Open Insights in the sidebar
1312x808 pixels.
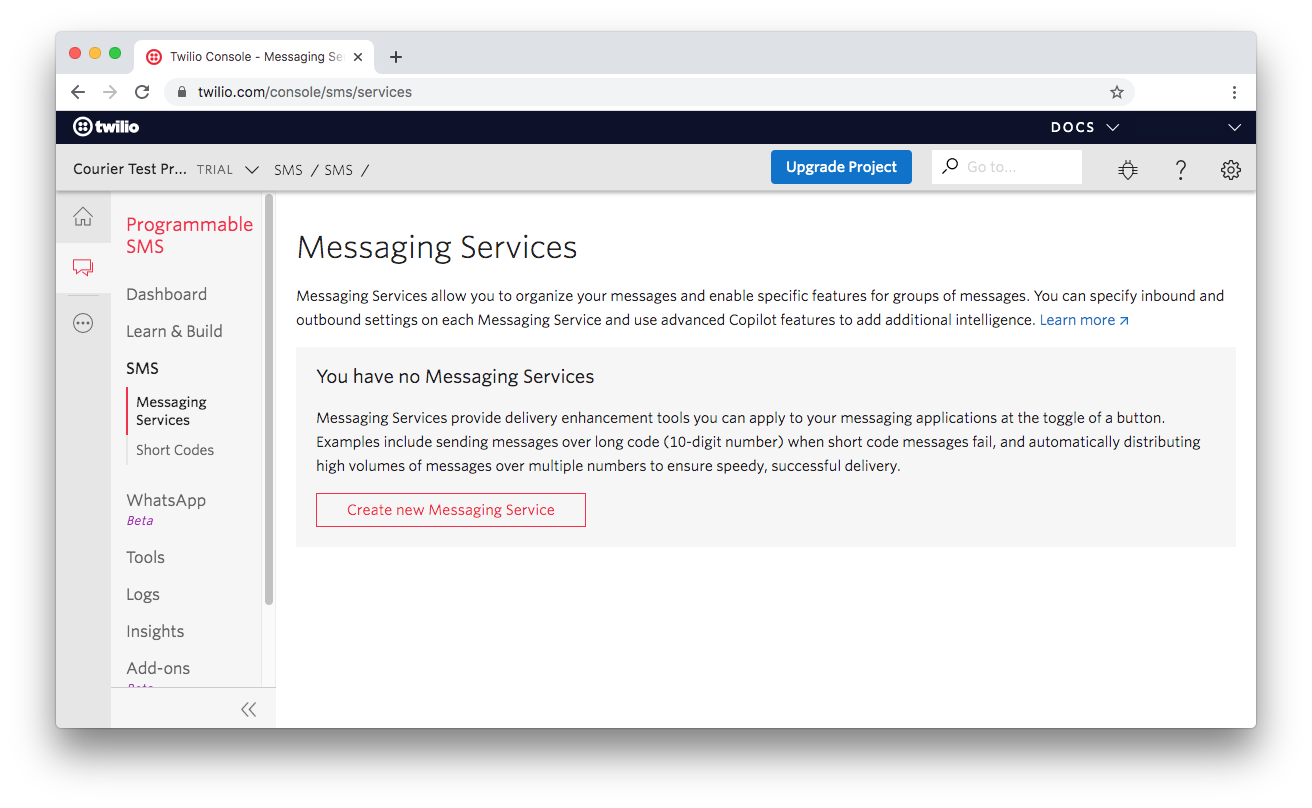pyautogui.click(x=155, y=631)
